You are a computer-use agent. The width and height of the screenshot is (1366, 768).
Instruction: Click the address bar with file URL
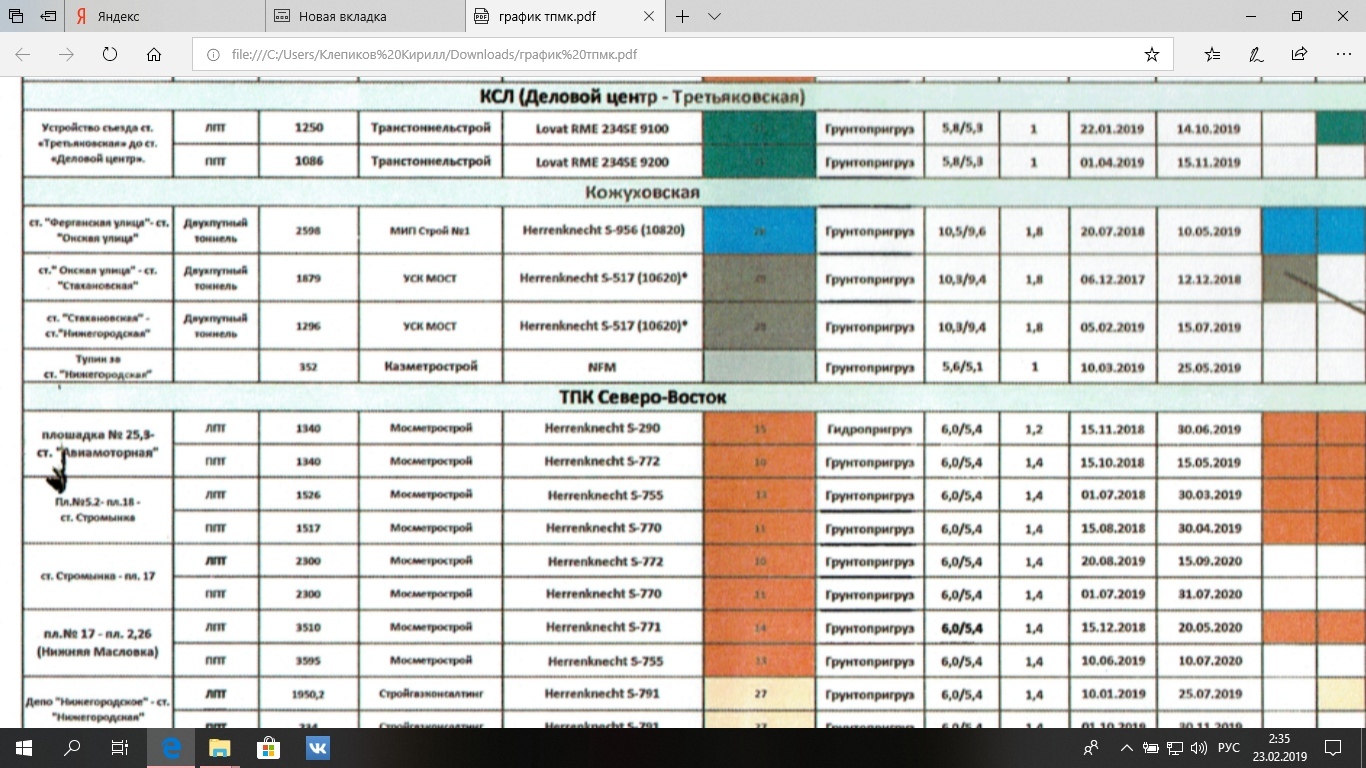point(660,55)
